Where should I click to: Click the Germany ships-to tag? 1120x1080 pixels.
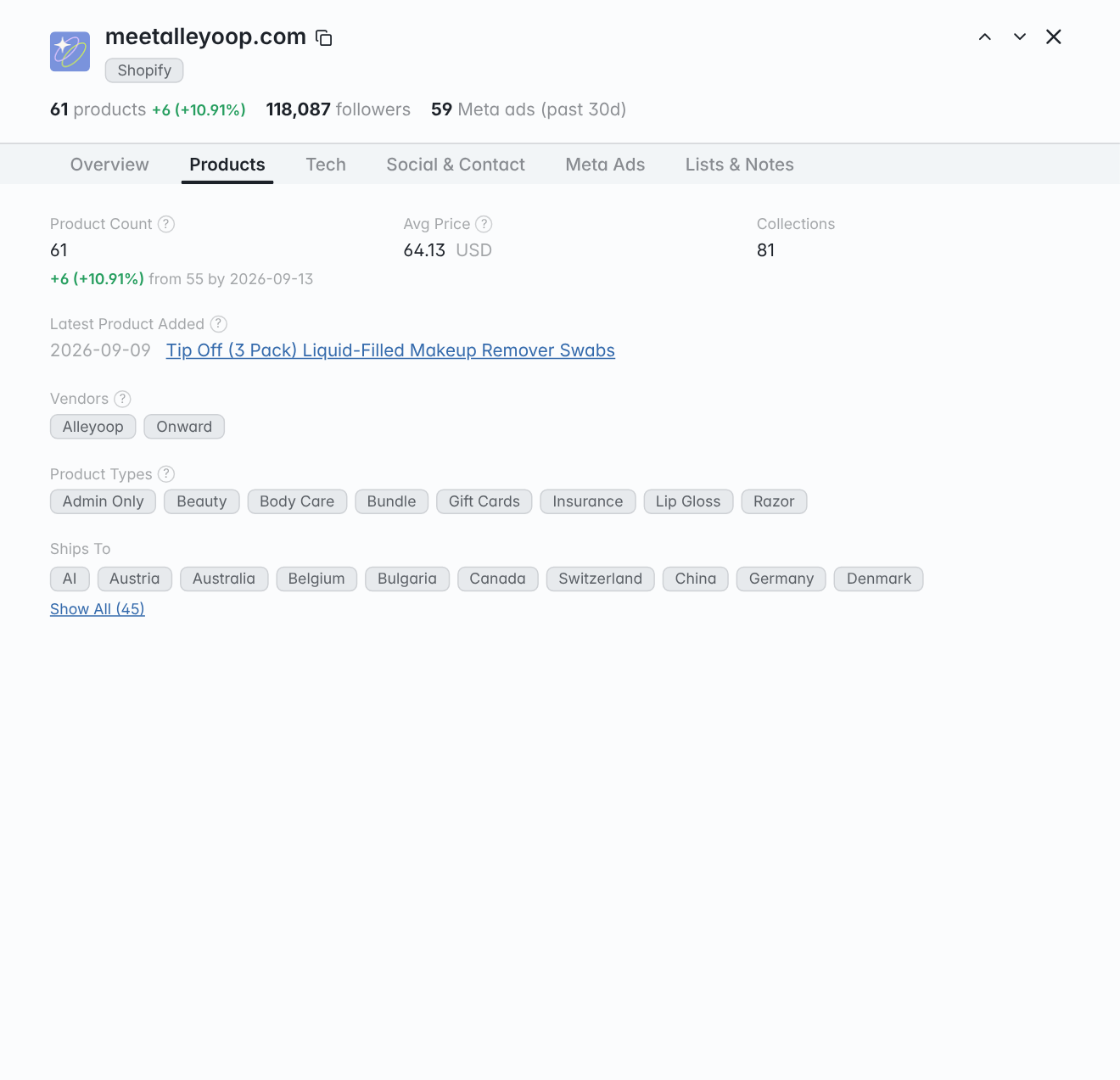[x=781, y=579]
